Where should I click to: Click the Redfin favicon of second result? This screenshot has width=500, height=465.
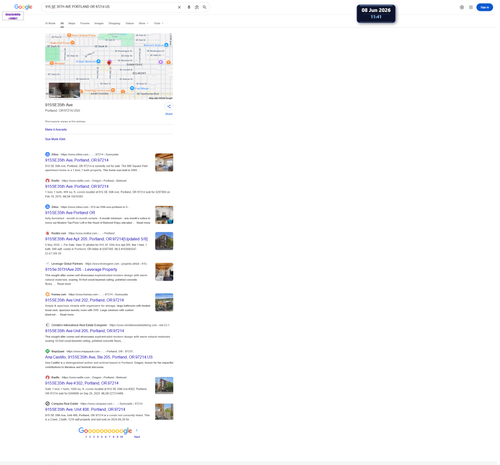tap(47, 181)
